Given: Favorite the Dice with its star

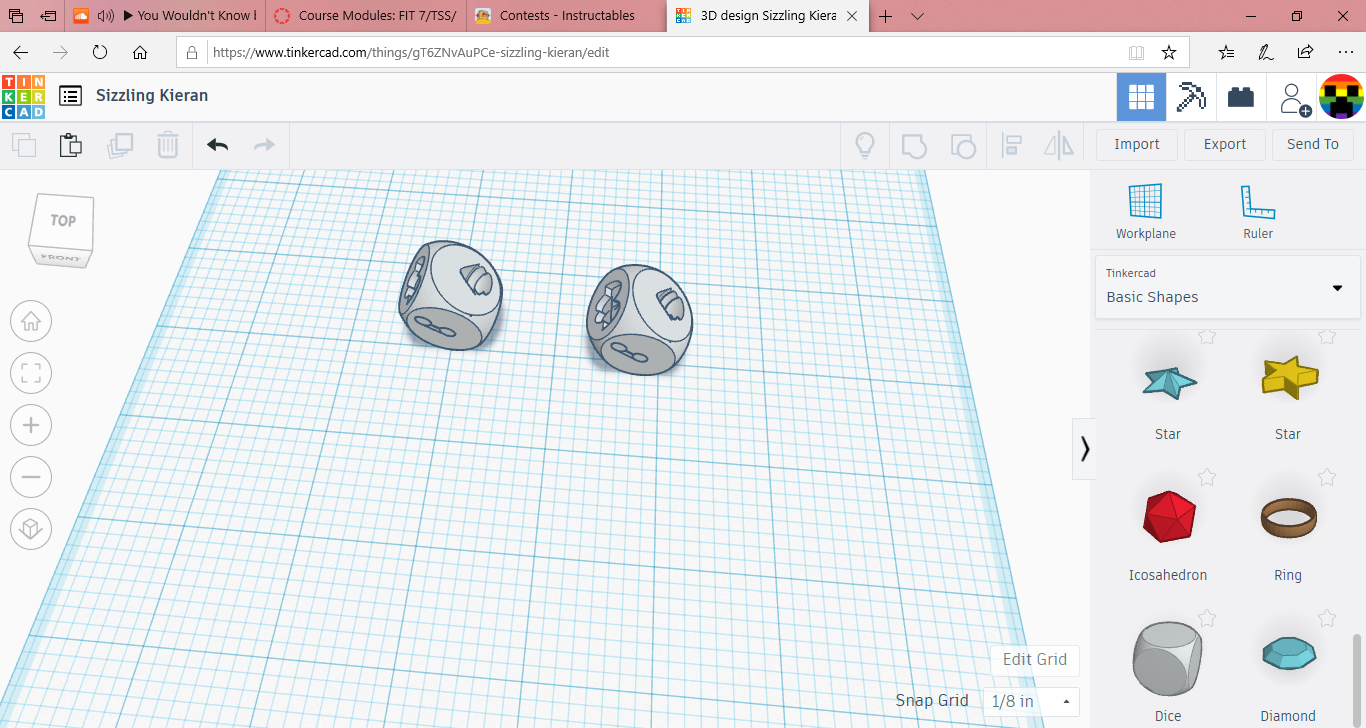Looking at the screenshot, I should click(1207, 618).
